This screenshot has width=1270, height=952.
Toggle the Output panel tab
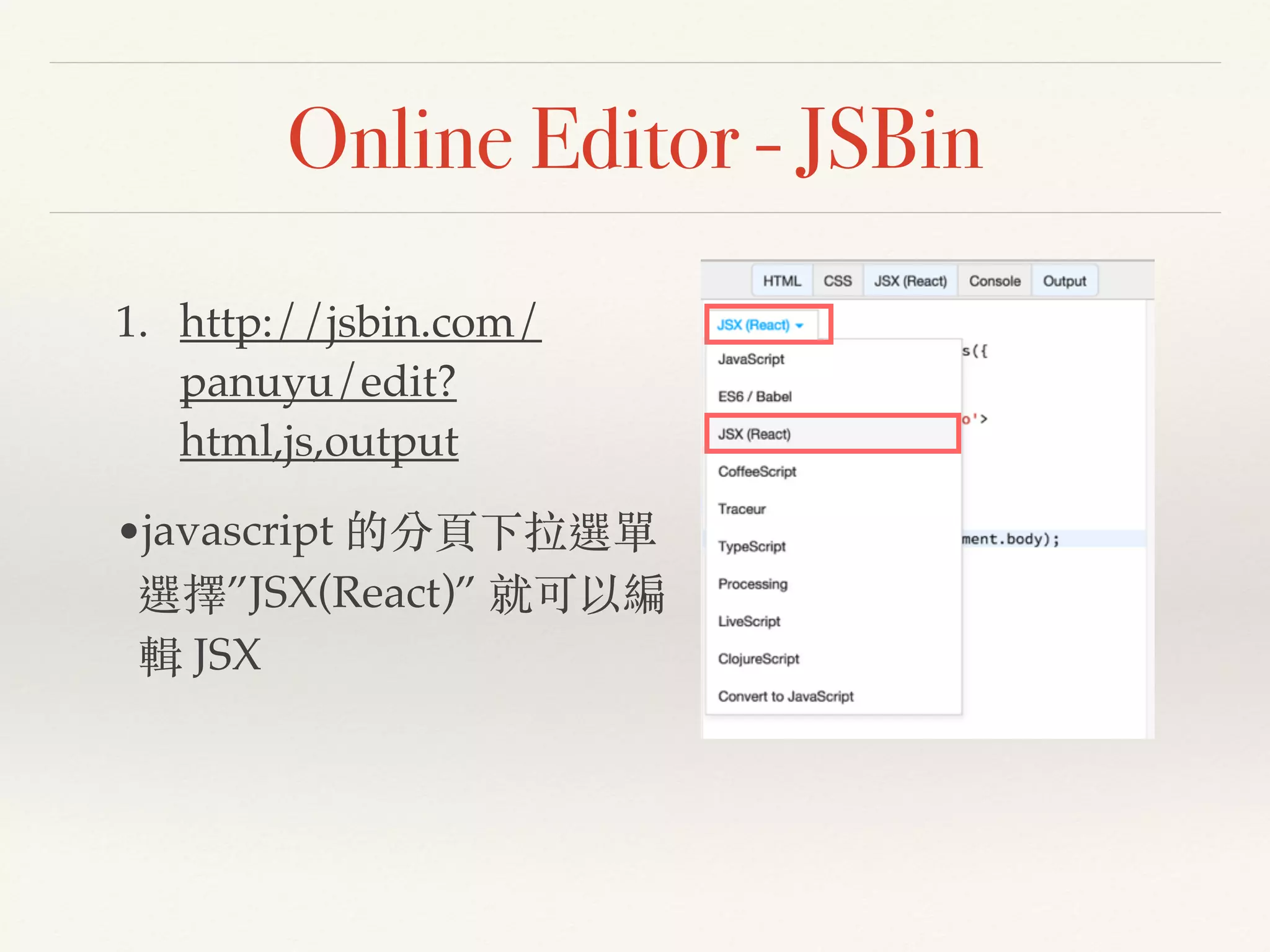[x=1064, y=281]
